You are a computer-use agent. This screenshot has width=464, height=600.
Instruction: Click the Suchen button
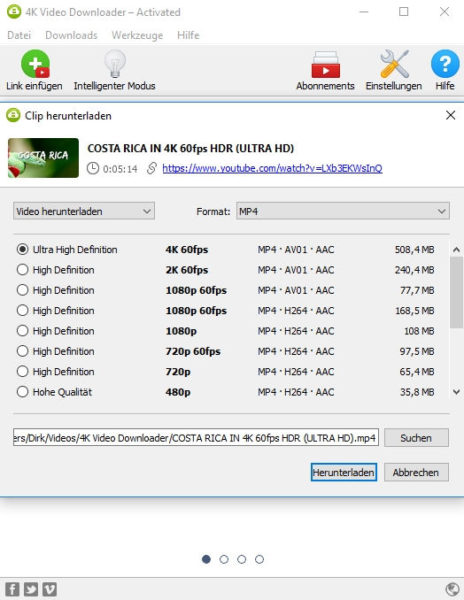416,438
